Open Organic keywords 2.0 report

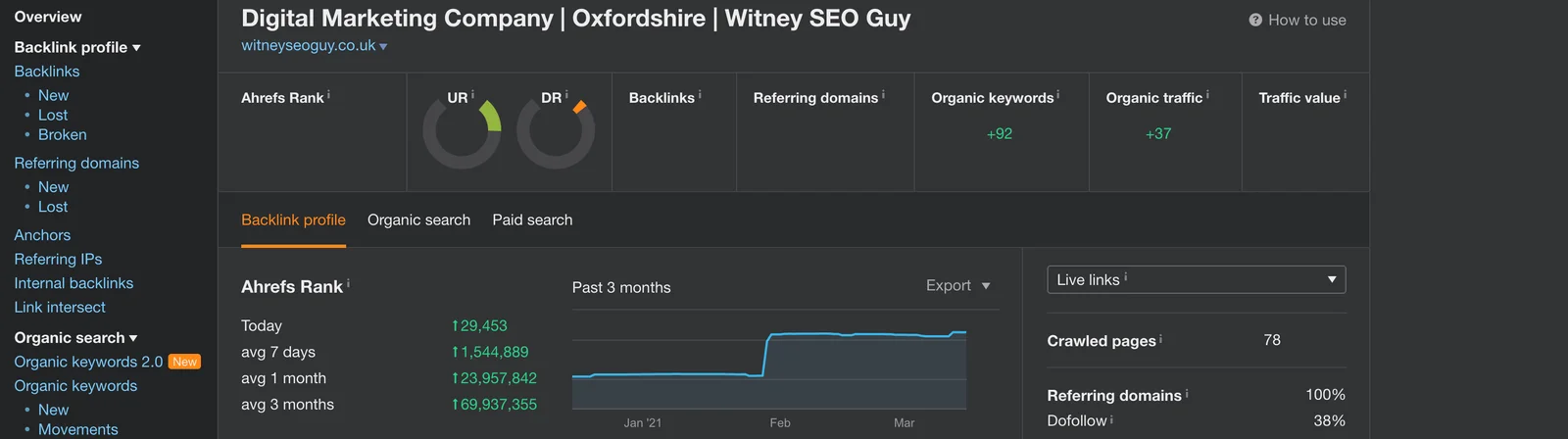coord(88,362)
